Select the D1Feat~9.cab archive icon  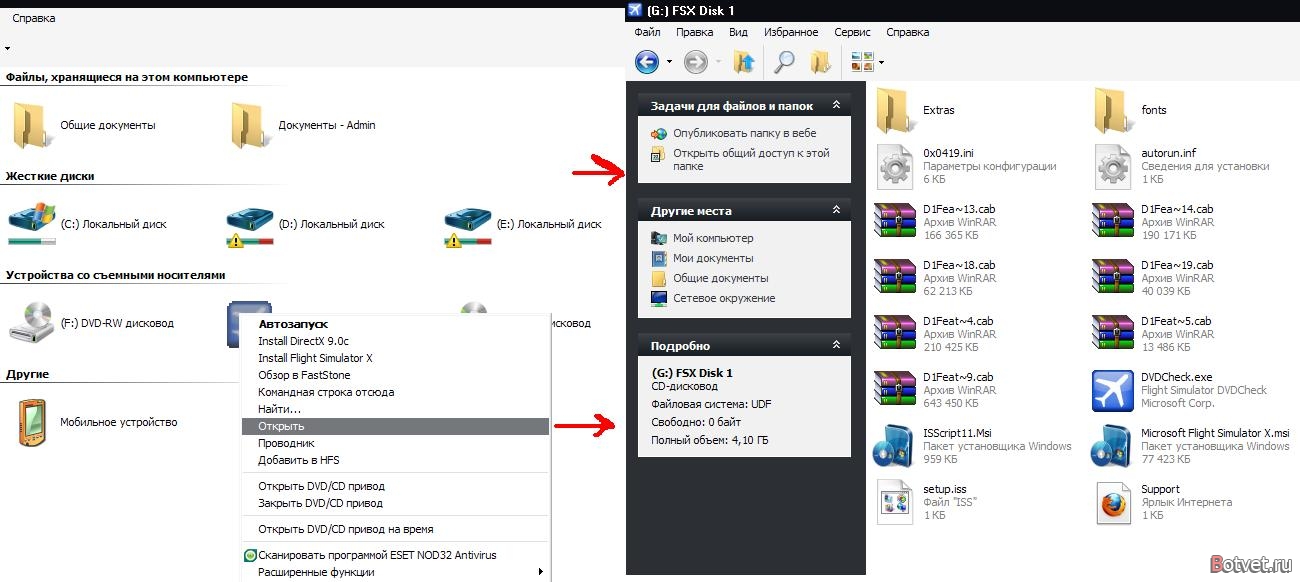coord(896,390)
